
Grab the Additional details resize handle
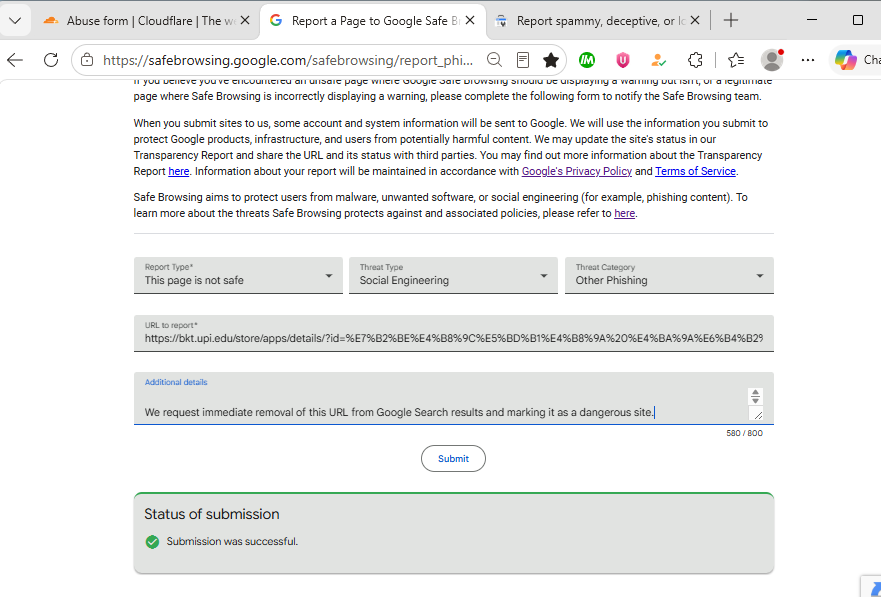click(x=757, y=414)
